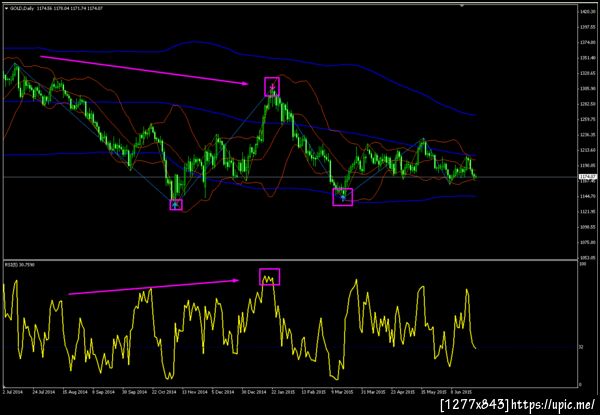This screenshot has height=415, width=600.
Task: Click the 2 Jul 2014 date label
Action: tap(13, 392)
